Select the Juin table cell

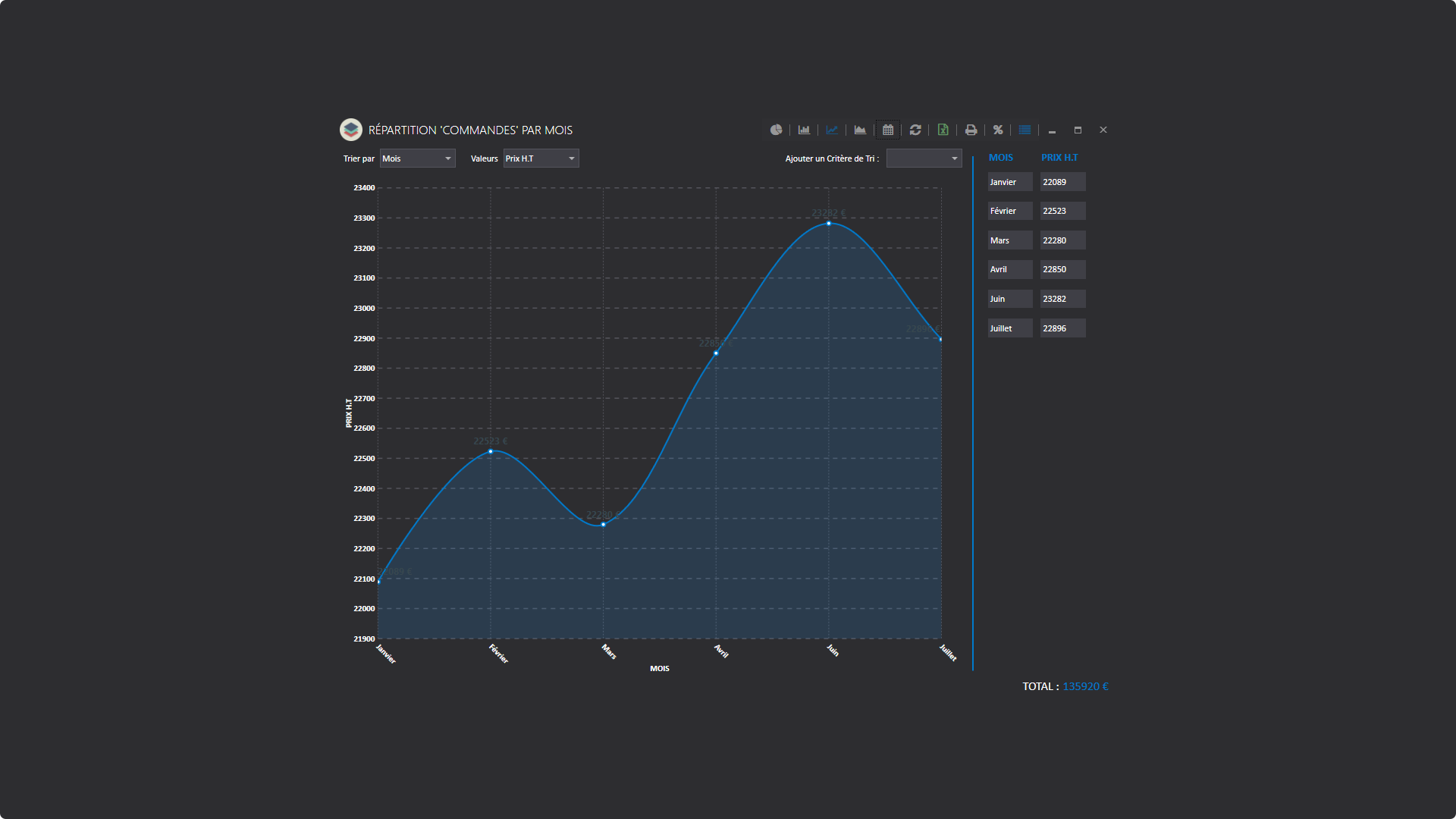1010,299
